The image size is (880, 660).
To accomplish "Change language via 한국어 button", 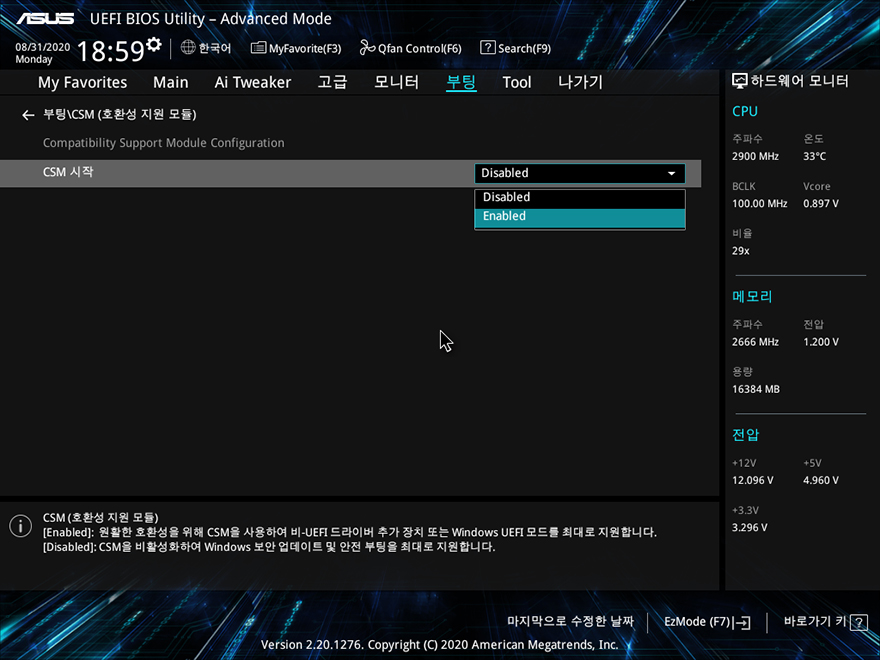I will (x=215, y=48).
